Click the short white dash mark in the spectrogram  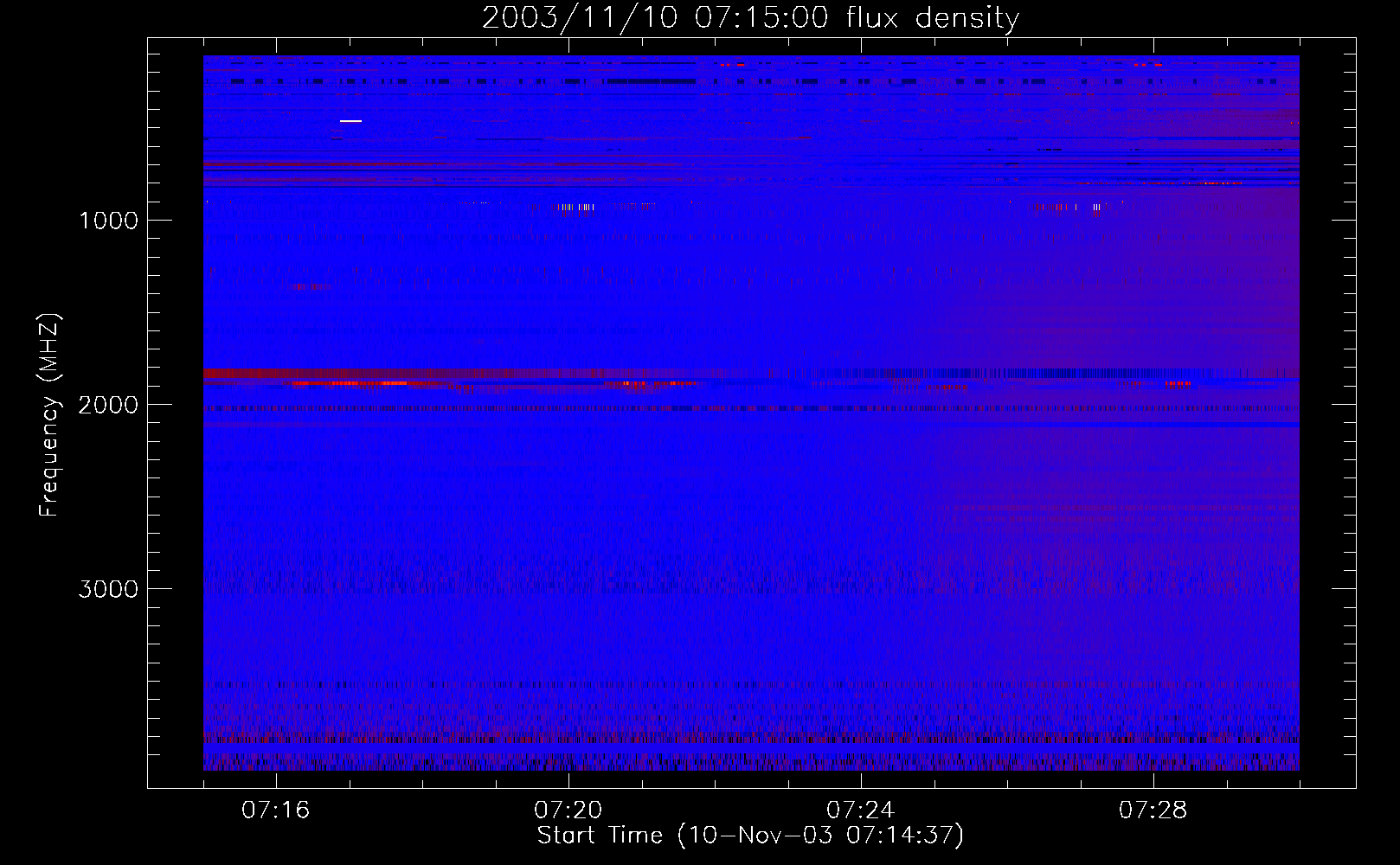[350, 121]
